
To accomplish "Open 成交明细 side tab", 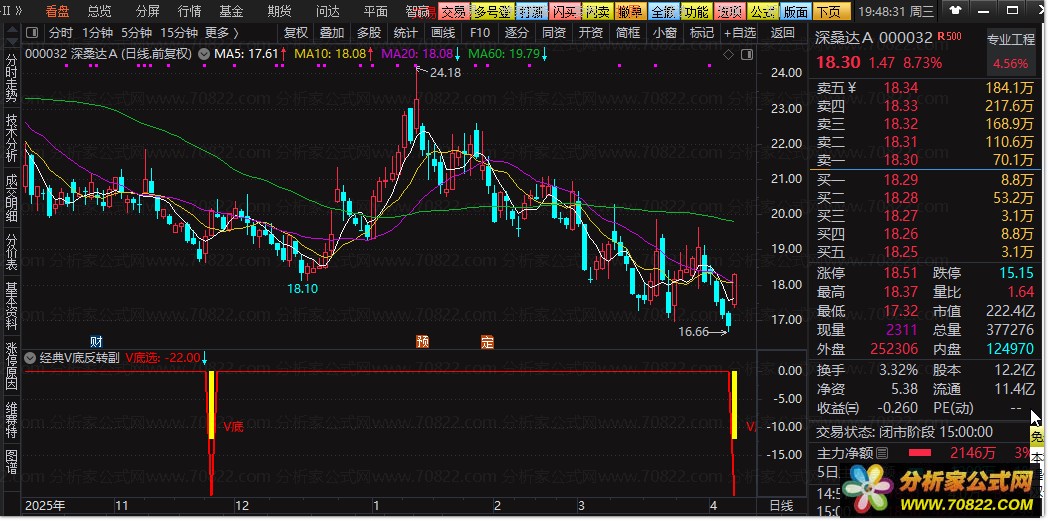I will (x=11, y=198).
